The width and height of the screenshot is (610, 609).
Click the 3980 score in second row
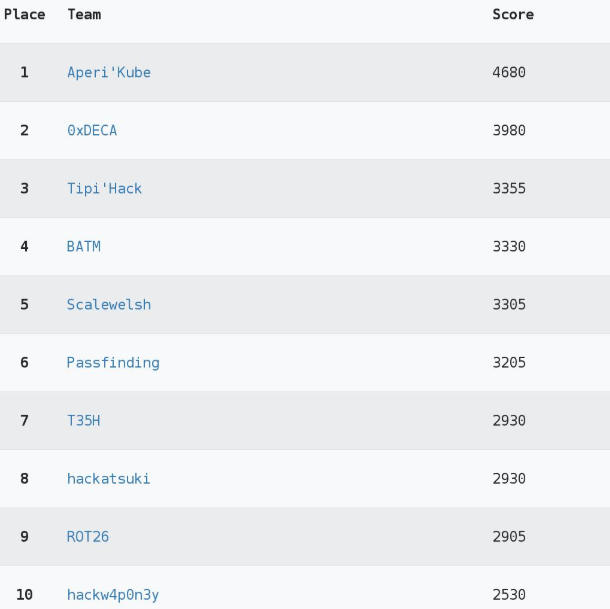point(509,130)
